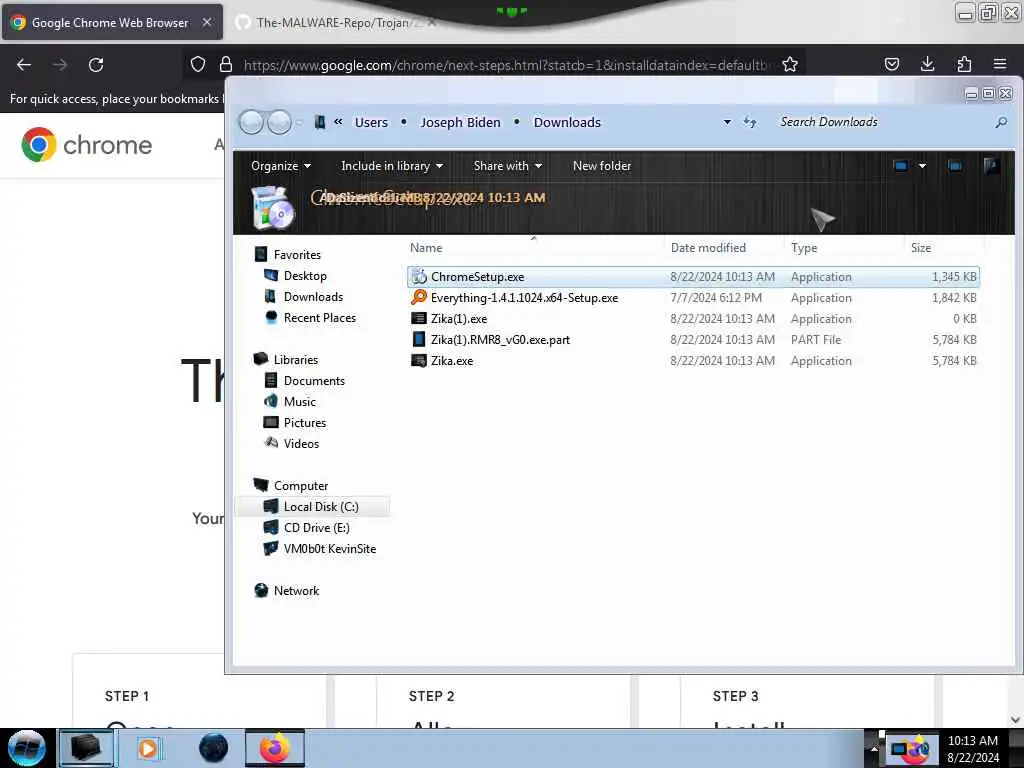Click the Search Downloads field

[883, 122]
